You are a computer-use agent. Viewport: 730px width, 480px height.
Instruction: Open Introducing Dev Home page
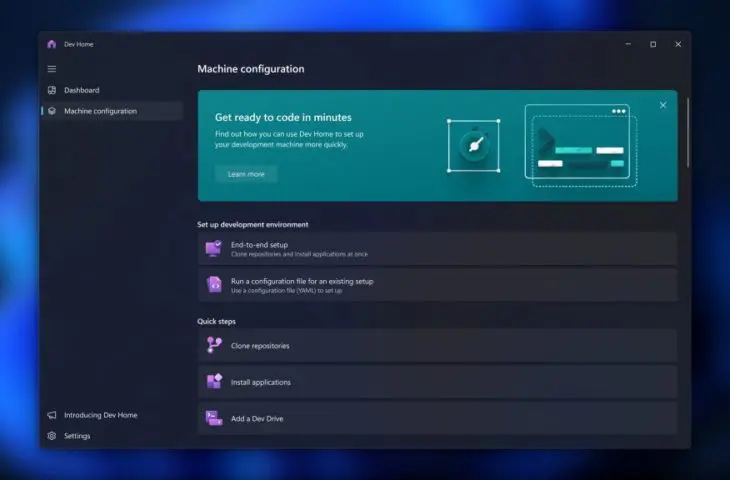[x=112, y=415]
